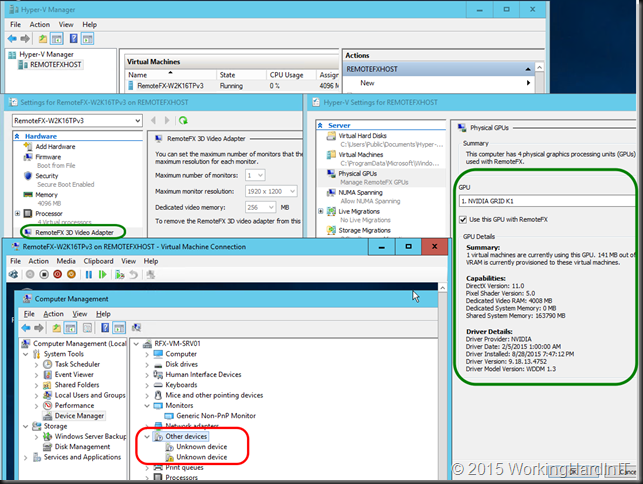
Task: Select Physical GPUs in Hyper-V Settings
Action: coord(358,174)
